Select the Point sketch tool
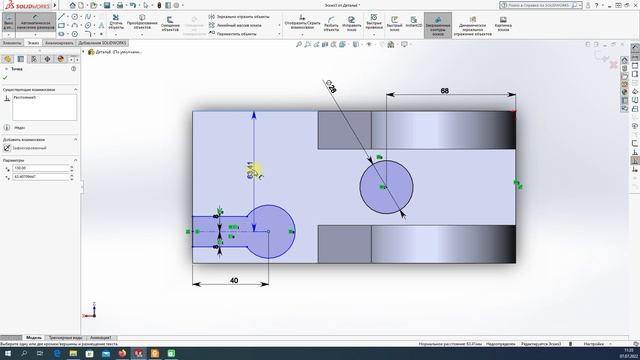Viewport: 640px width, 360px height. click(x=101, y=34)
